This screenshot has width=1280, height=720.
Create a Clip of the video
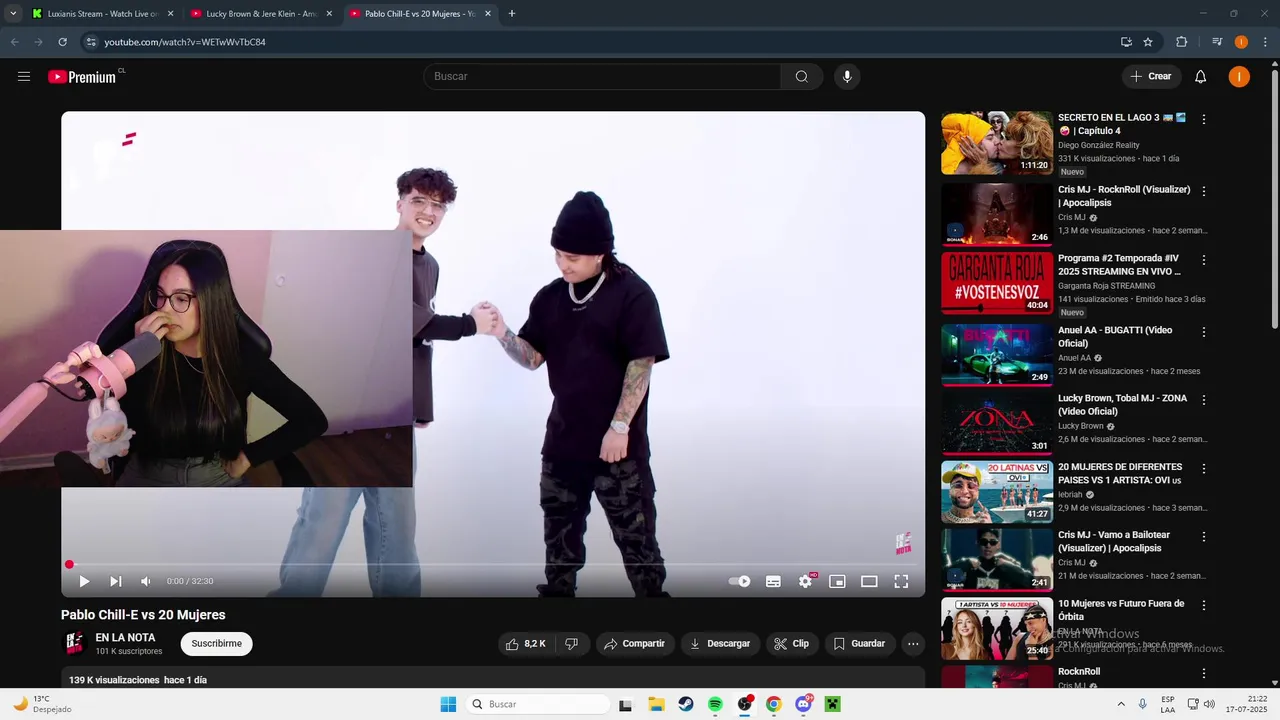pos(792,644)
